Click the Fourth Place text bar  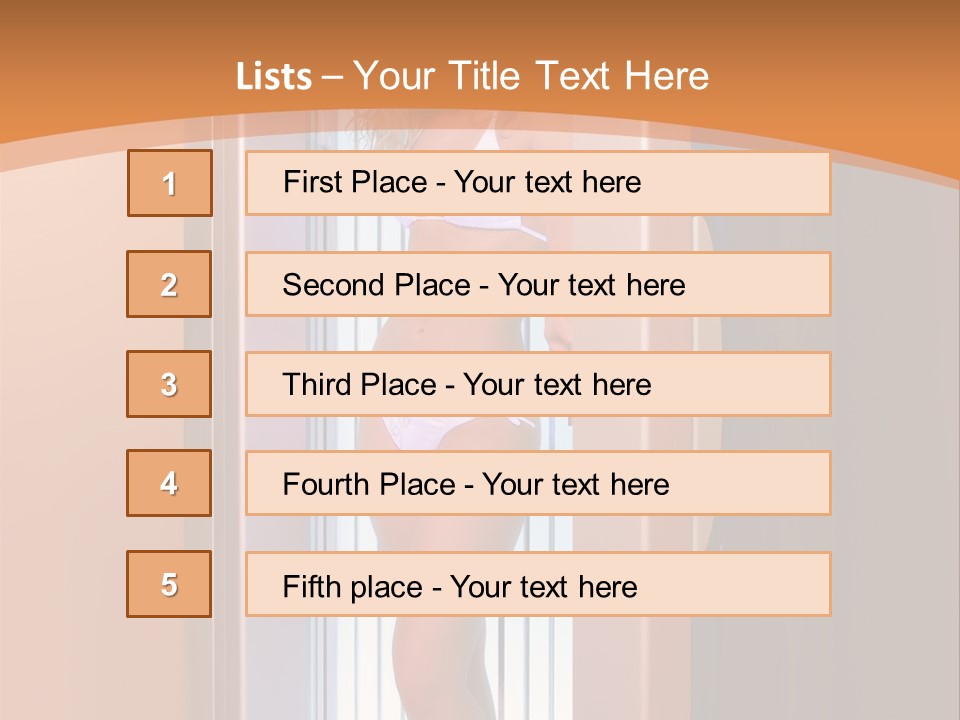pos(538,483)
